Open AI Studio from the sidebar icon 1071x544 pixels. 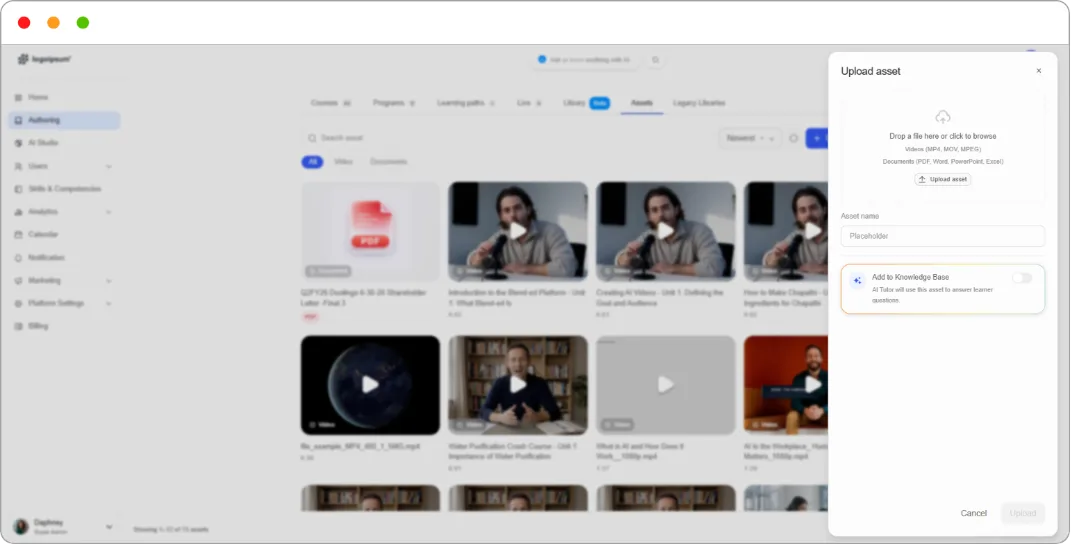[18, 144]
